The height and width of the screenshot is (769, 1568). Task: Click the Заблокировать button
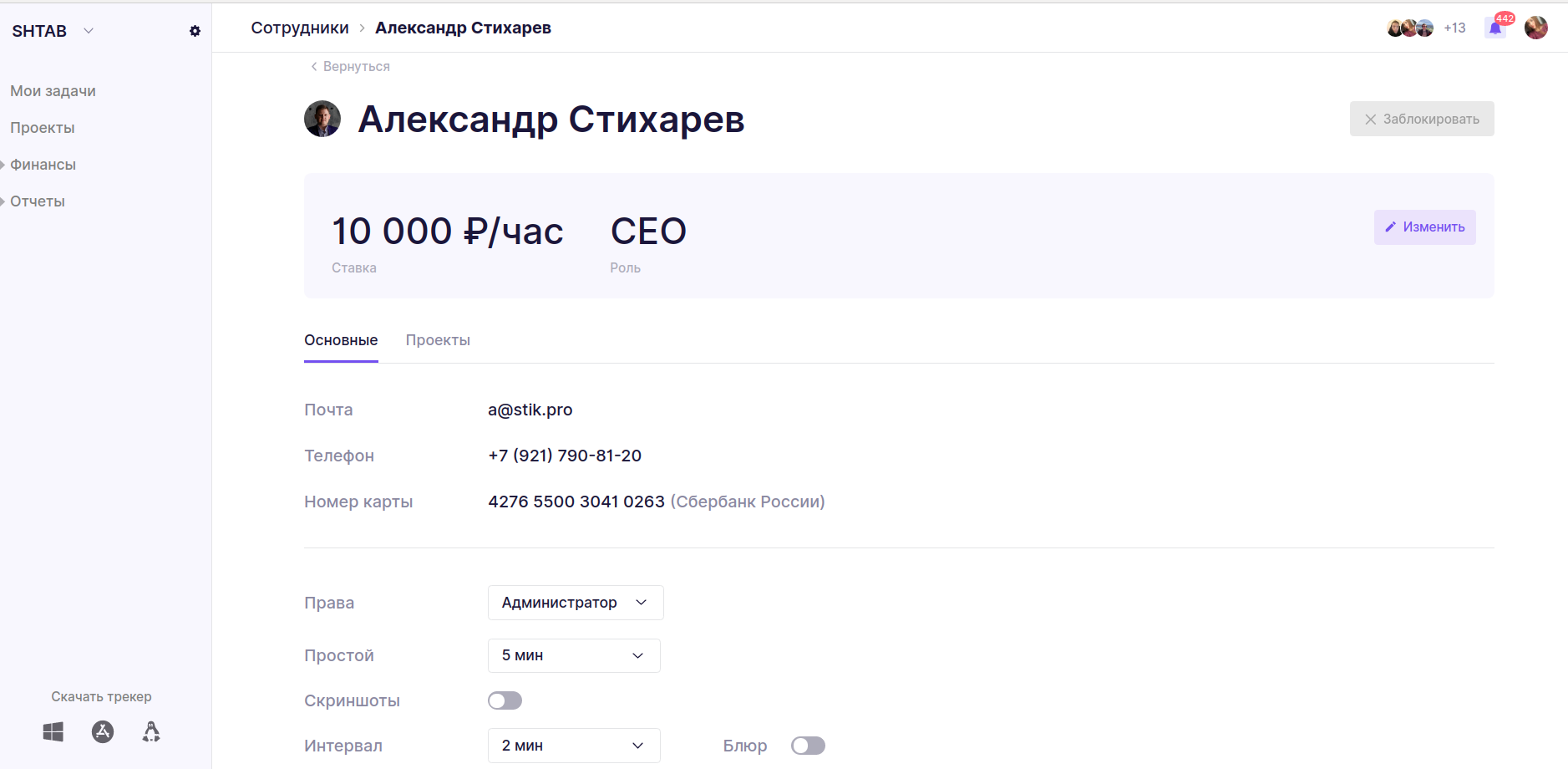1422,119
